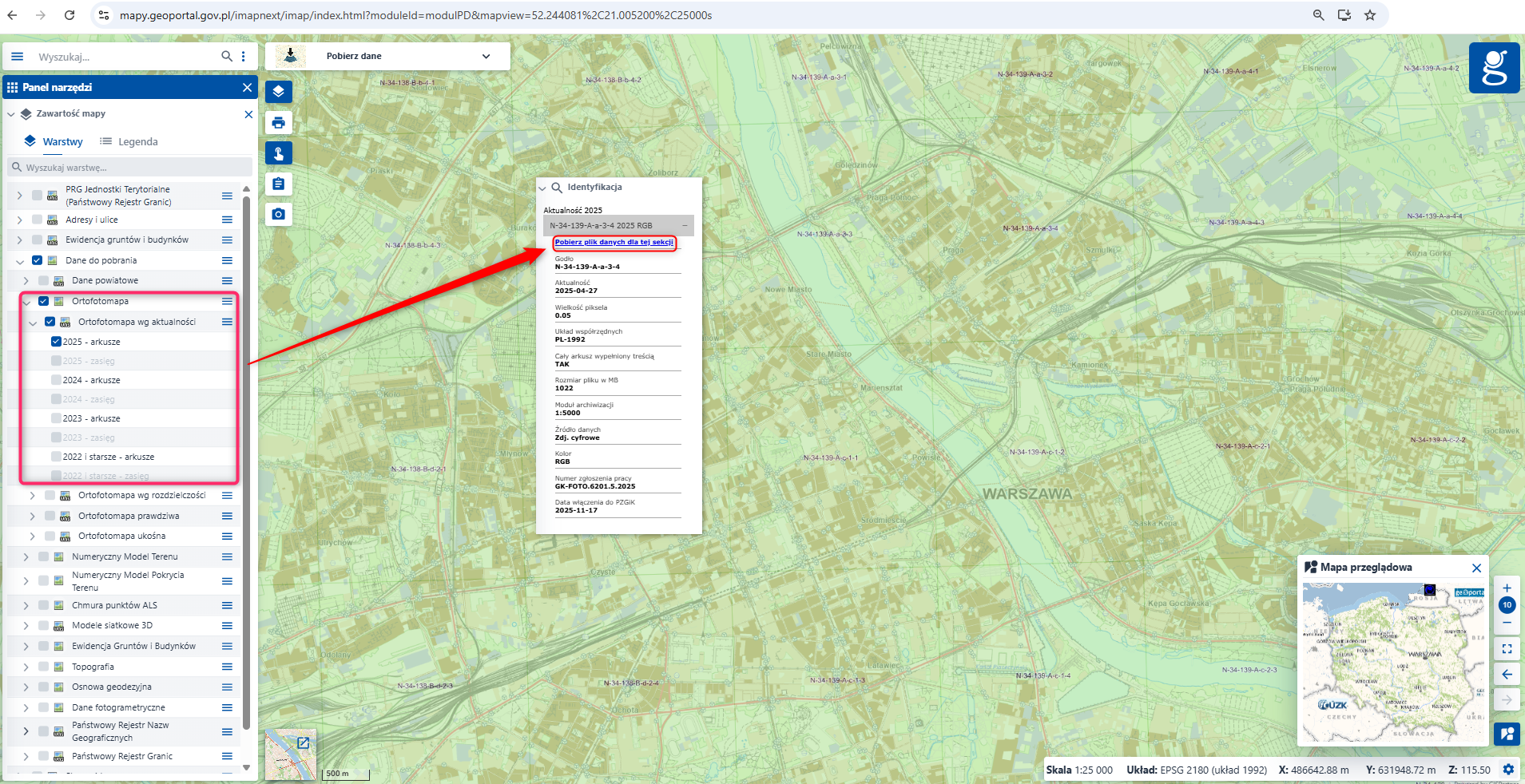The image size is (1525, 784).
Task: Go to previous map view arrow
Action: (1507, 675)
